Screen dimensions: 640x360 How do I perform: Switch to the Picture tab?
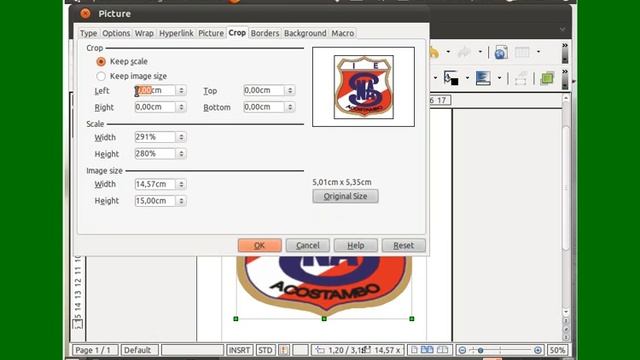pos(211,33)
